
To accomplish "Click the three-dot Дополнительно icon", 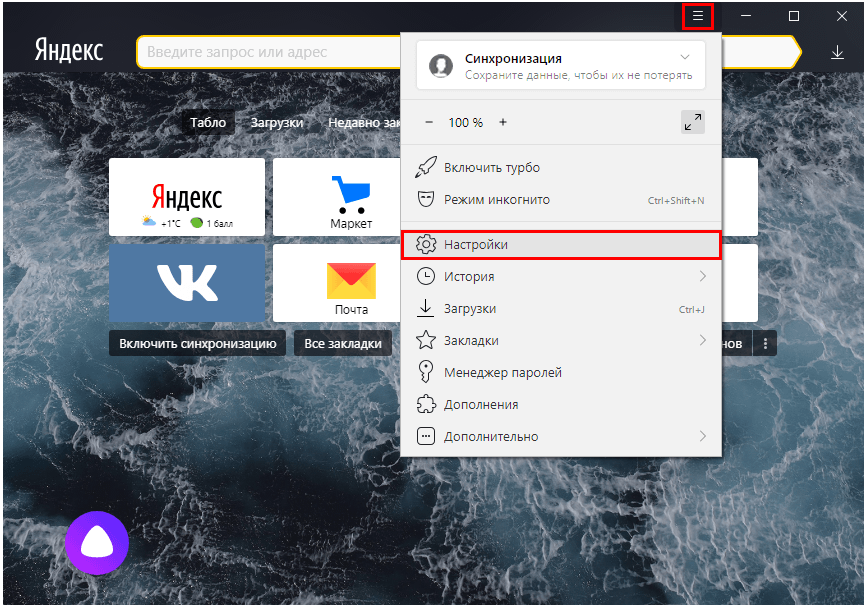I will tap(426, 436).
